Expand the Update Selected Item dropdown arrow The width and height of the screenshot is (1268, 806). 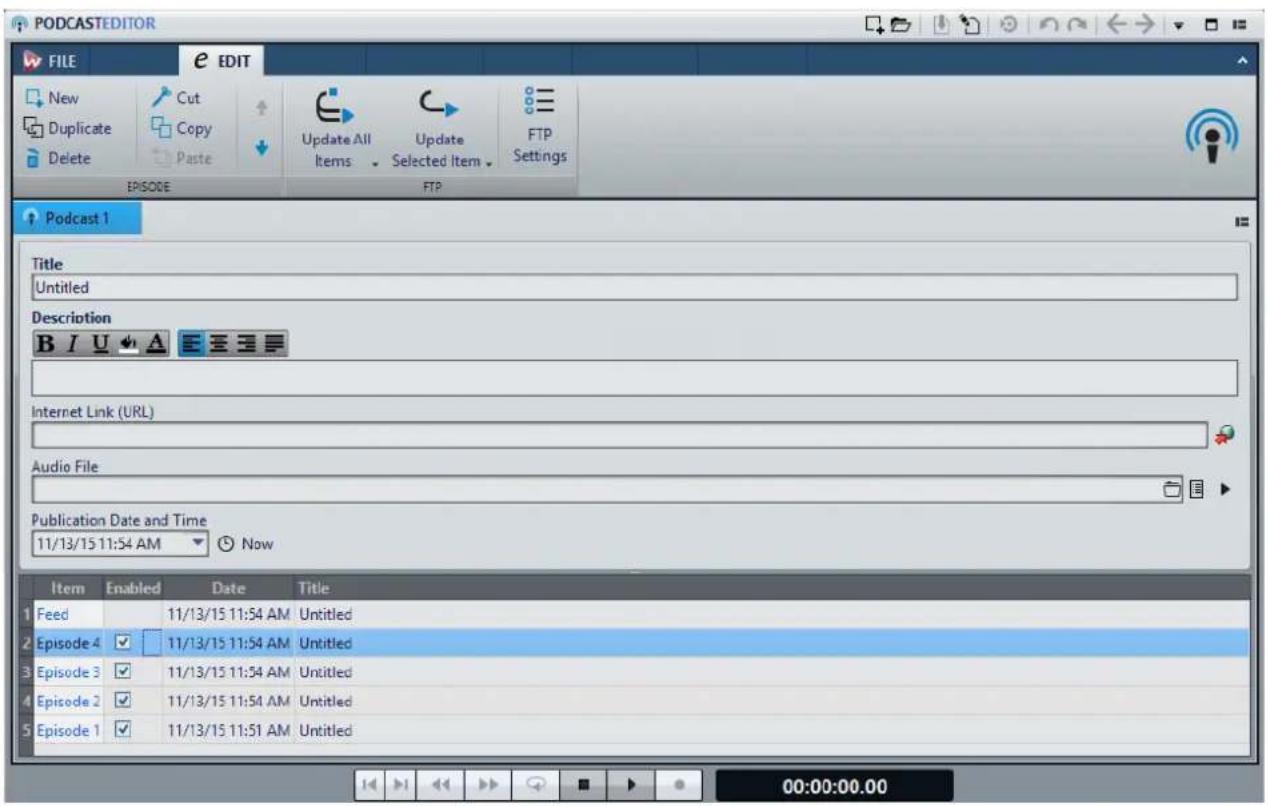pos(491,163)
